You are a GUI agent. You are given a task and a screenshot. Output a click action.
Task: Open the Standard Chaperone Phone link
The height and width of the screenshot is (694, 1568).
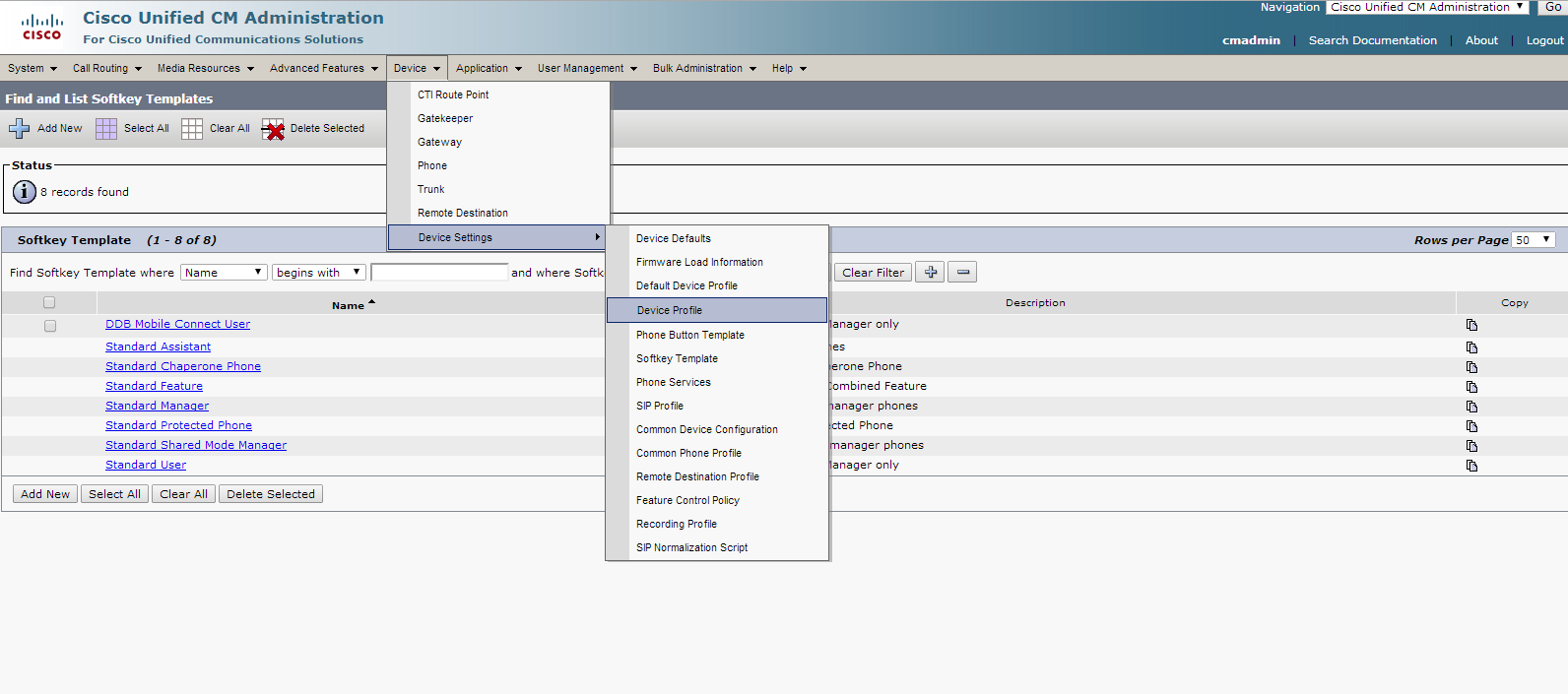coord(183,366)
